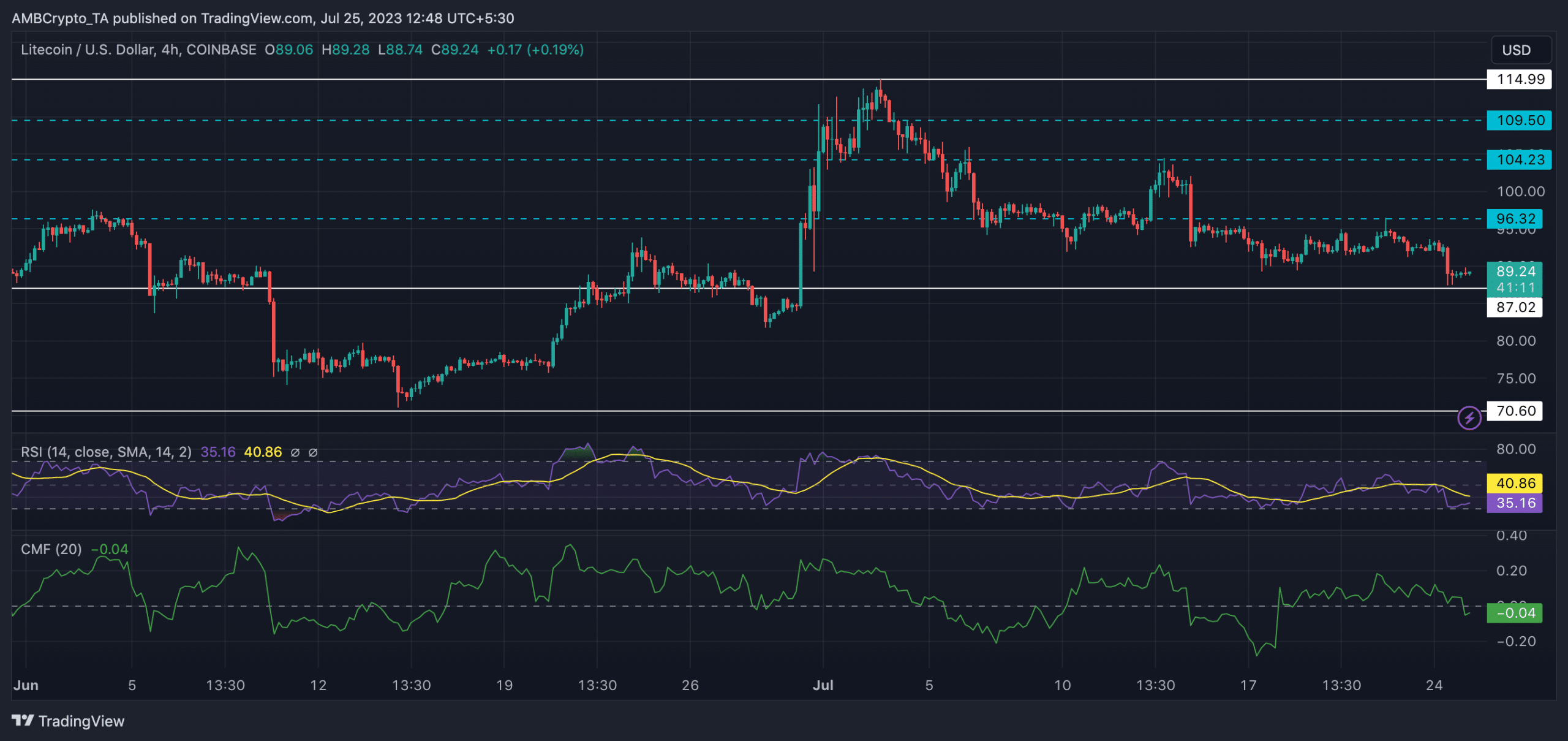Click the 26 date label on time axis
This screenshot has height=741, width=1568.
(x=690, y=685)
